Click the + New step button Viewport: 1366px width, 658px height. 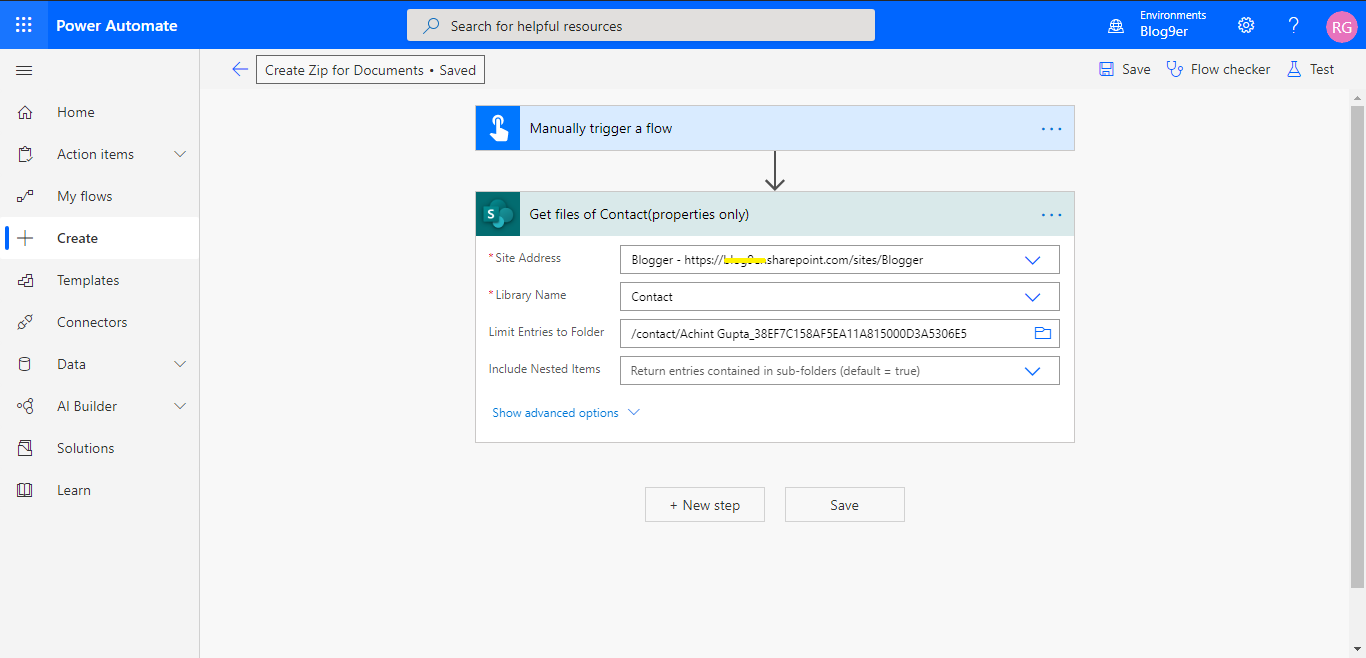click(x=704, y=504)
